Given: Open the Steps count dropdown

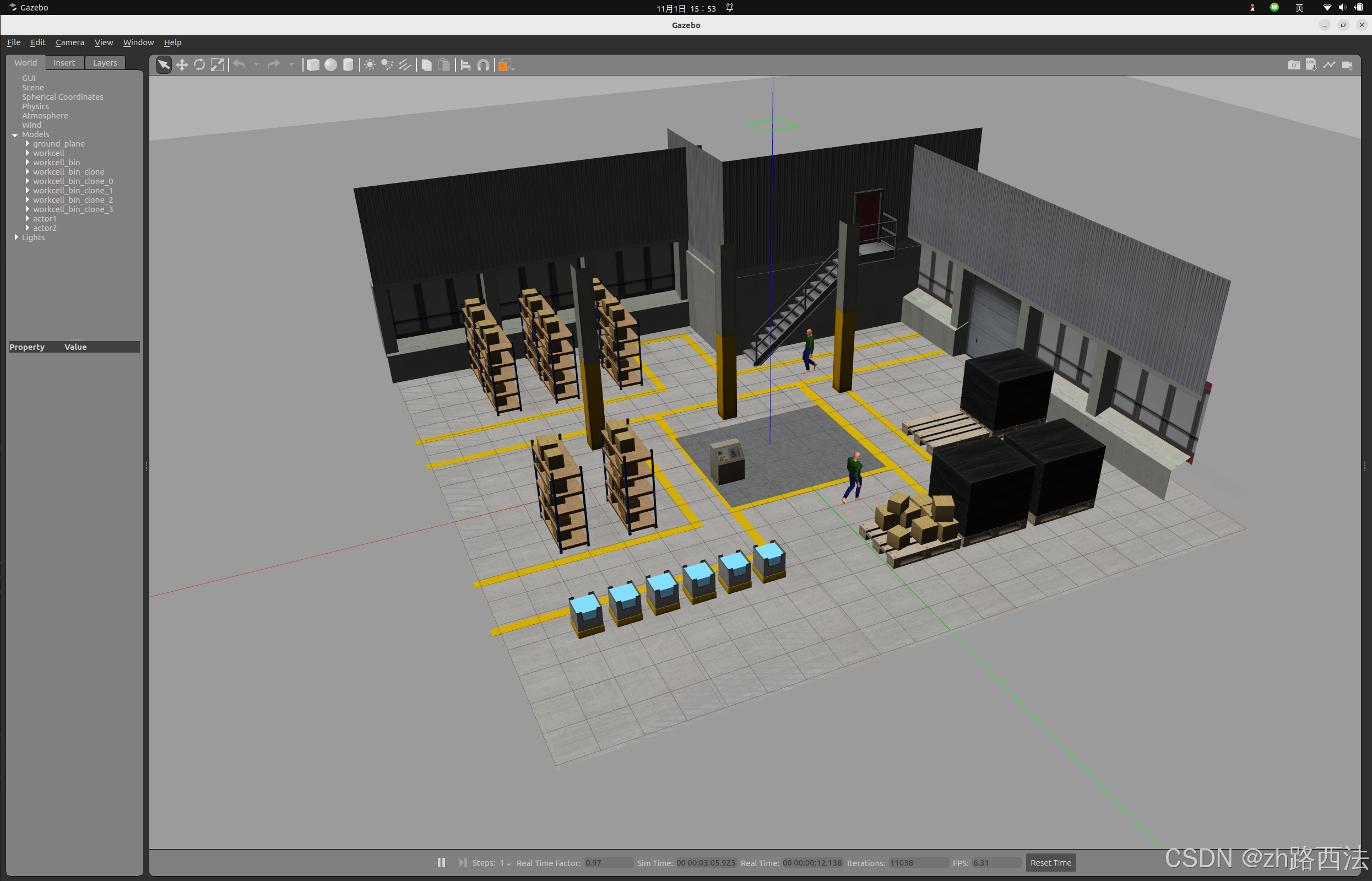Looking at the screenshot, I should (508, 863).
